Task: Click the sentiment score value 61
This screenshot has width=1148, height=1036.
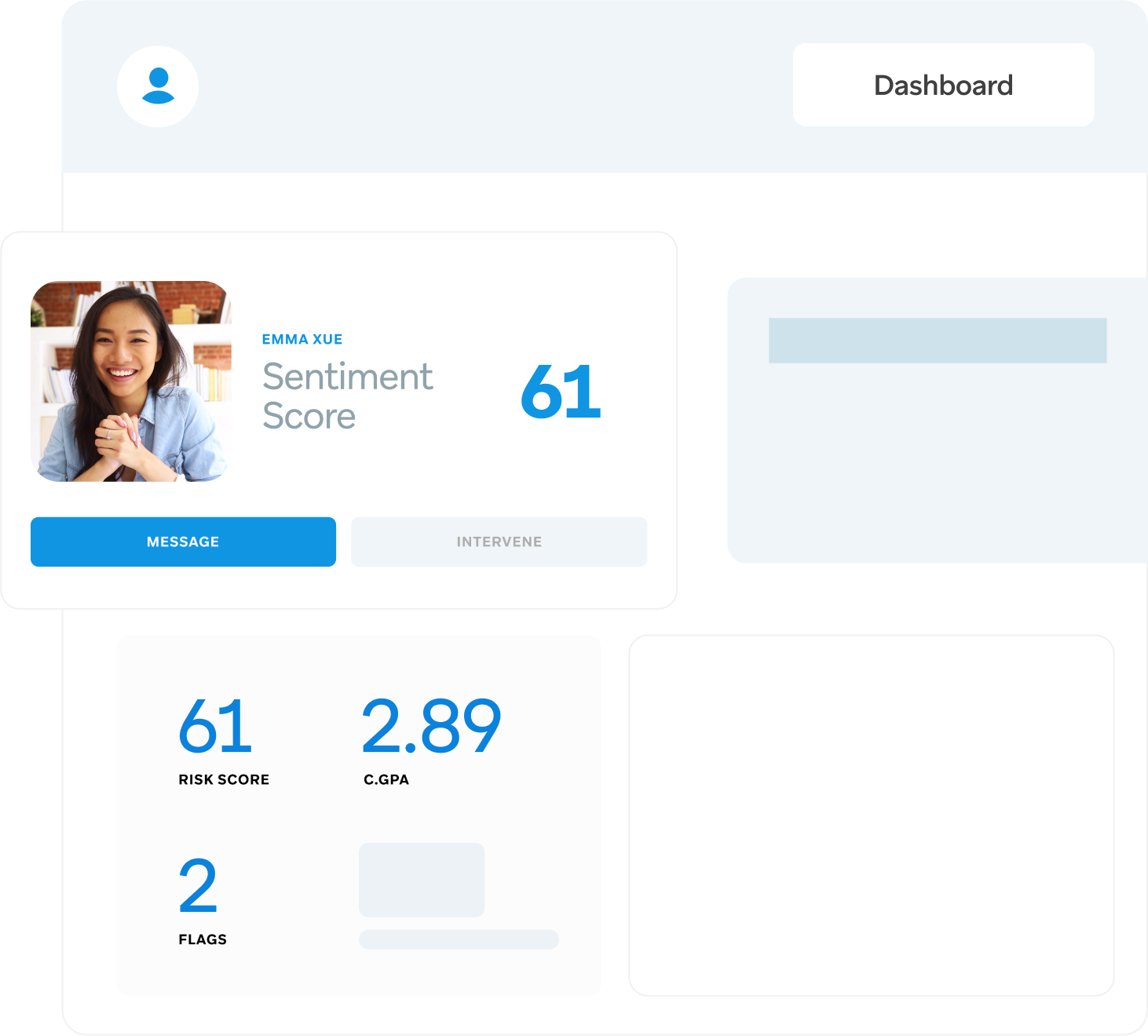Action: click(561, 392)
